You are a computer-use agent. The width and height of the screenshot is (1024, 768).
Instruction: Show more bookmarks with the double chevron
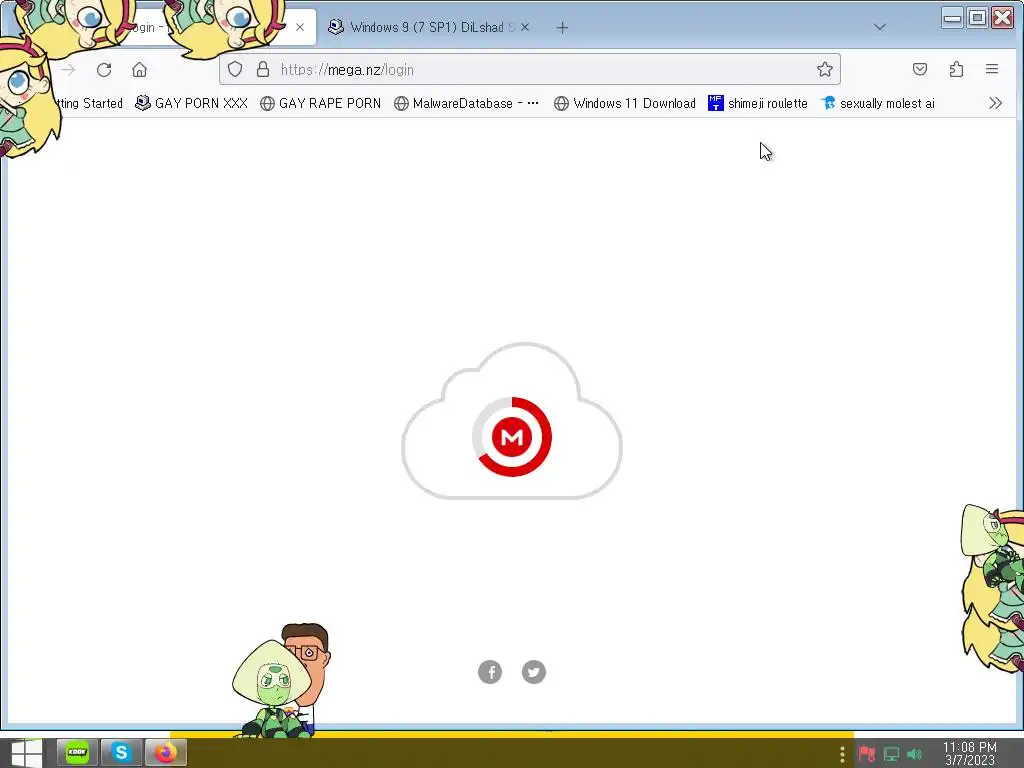tap(995, 103)
